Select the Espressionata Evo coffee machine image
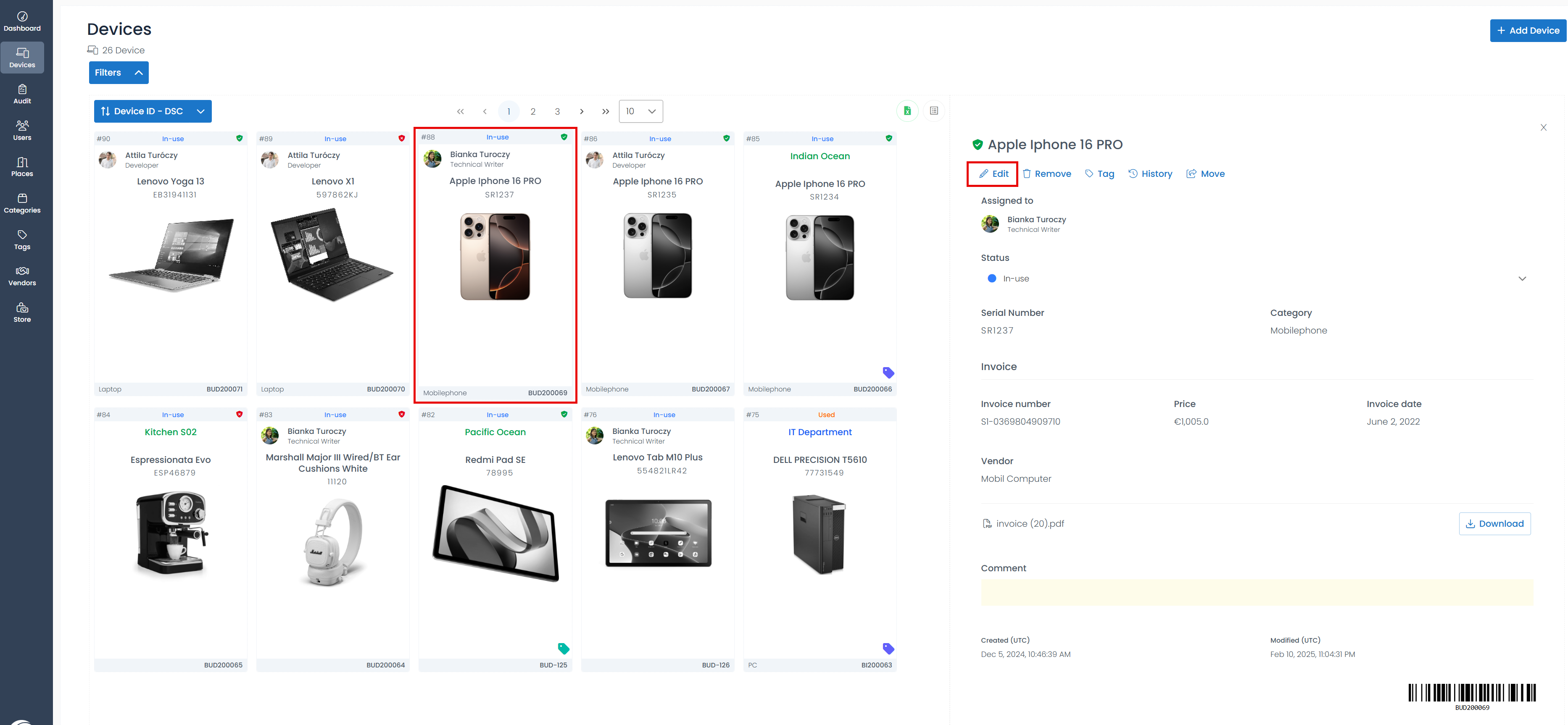This screenshot has width=1568, height=725. tap(171, 534)
